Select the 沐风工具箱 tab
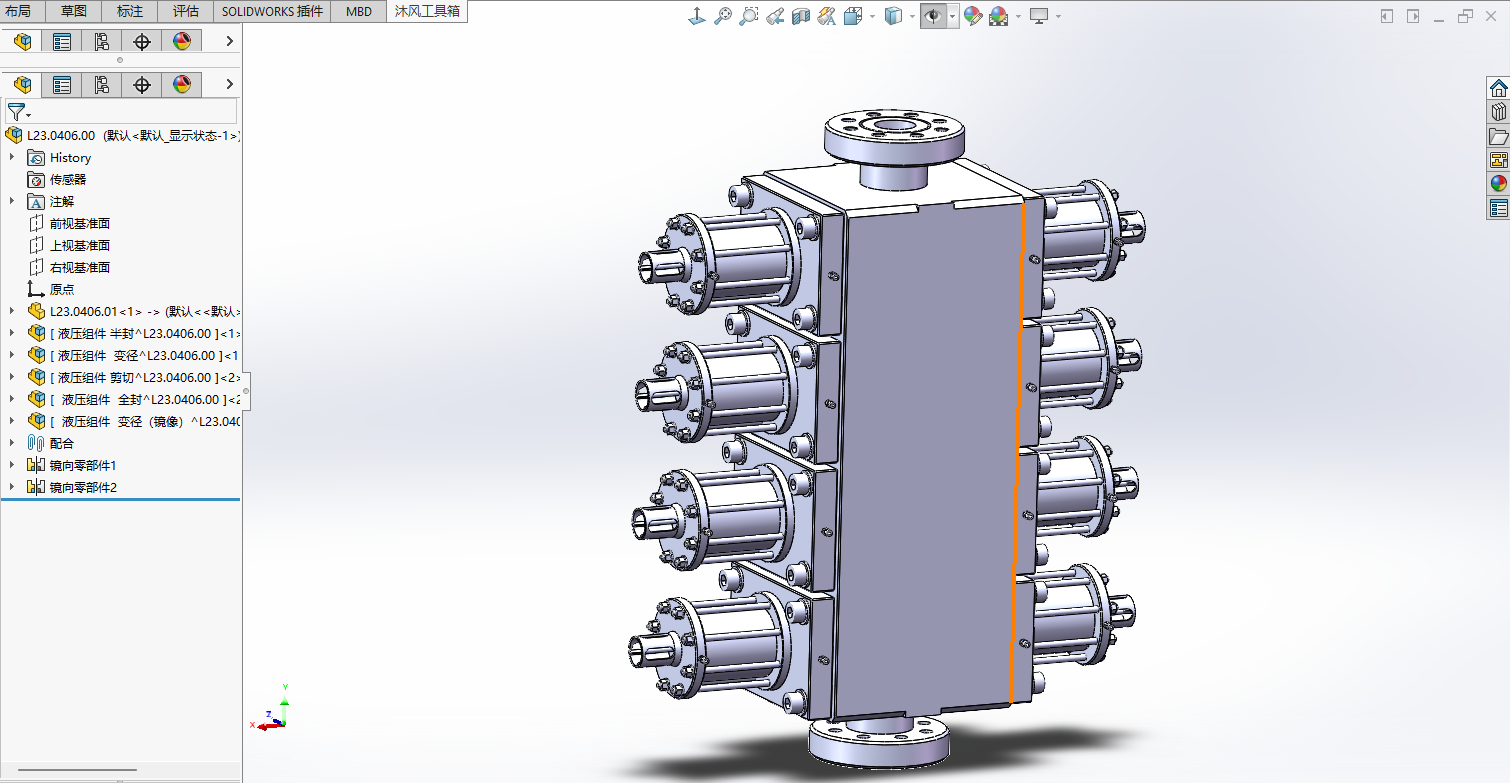 point(427,11)
